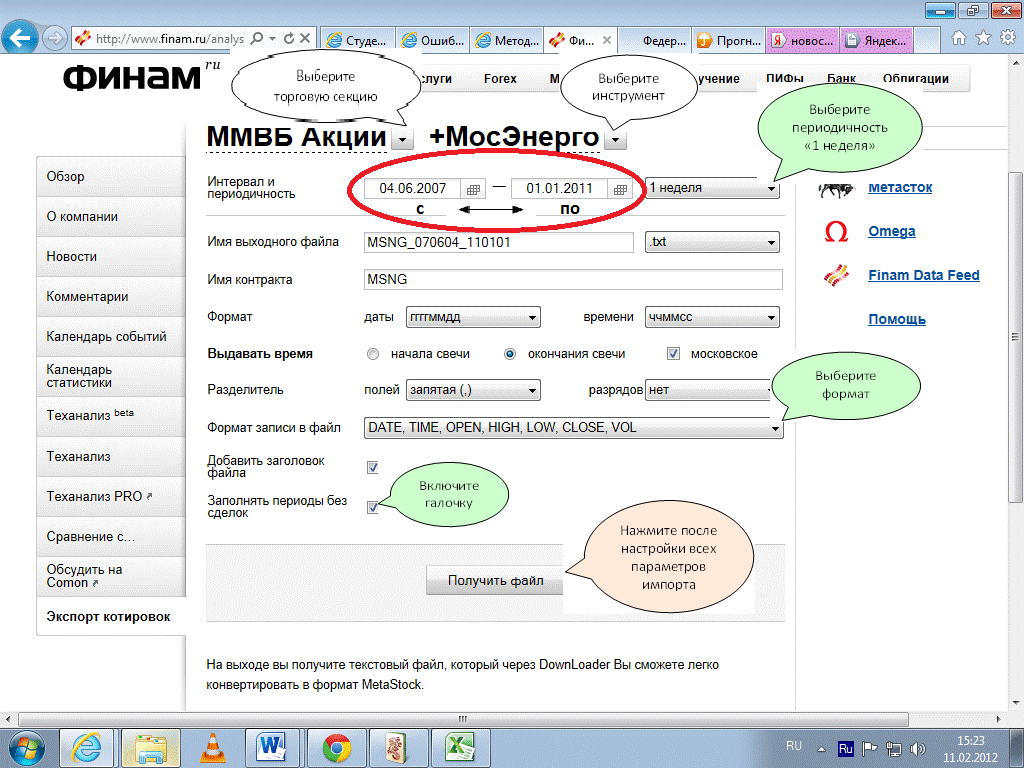Open the Favorites star icon
Viewport: 1024px width, 768px height.
point(983,38)
